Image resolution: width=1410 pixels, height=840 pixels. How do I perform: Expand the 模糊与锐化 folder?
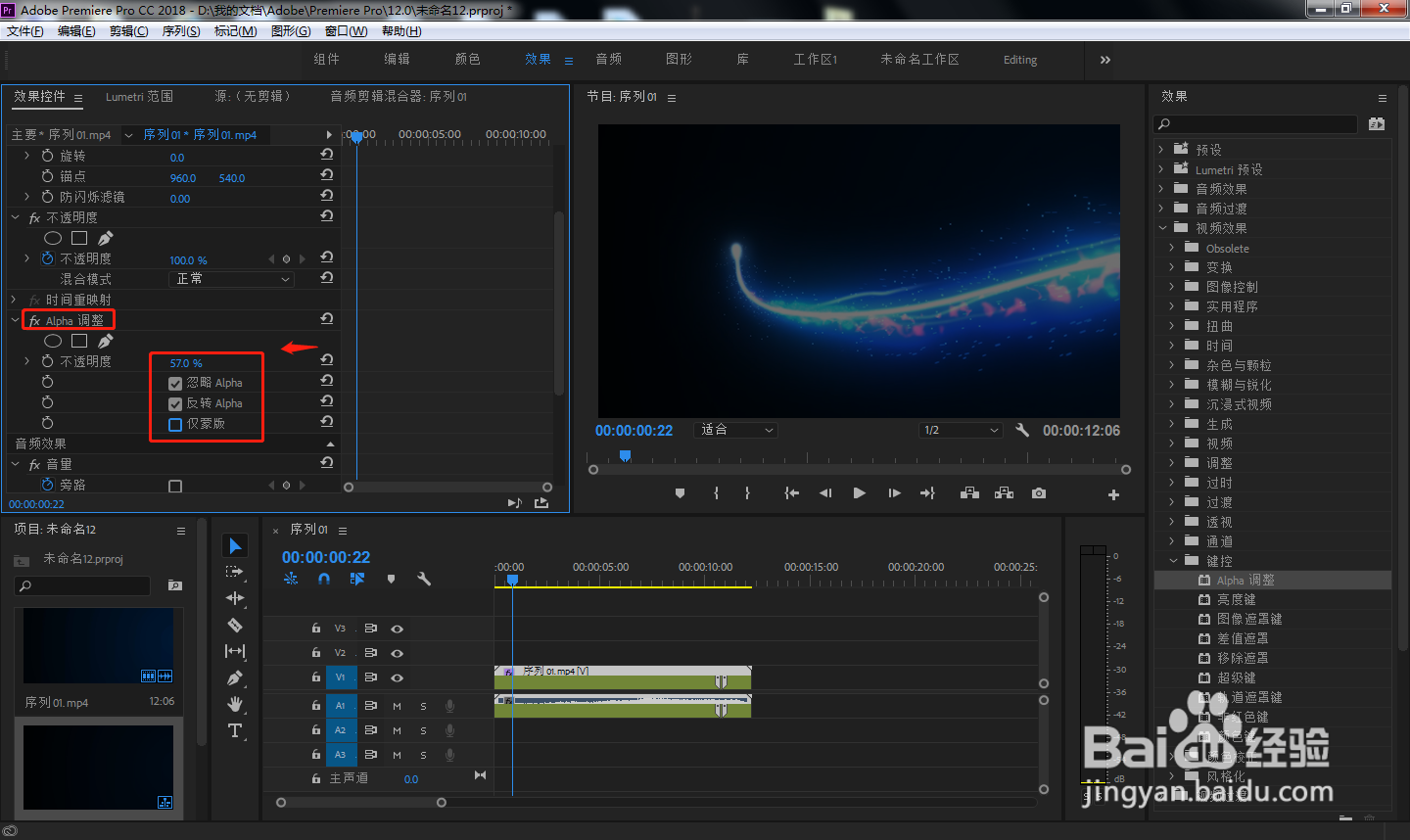point(1173,385)
